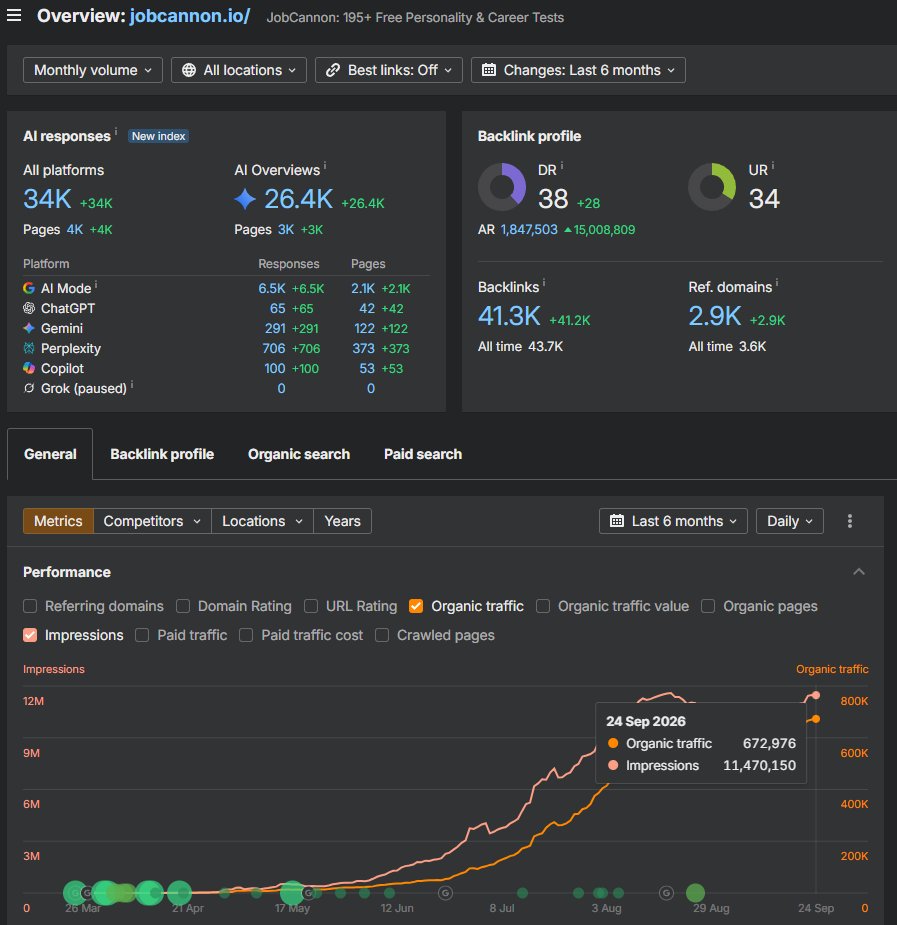This screenshot has width=897, height=925.
Task: Open the Daily interval dropdown
Action: click(790, 521)
